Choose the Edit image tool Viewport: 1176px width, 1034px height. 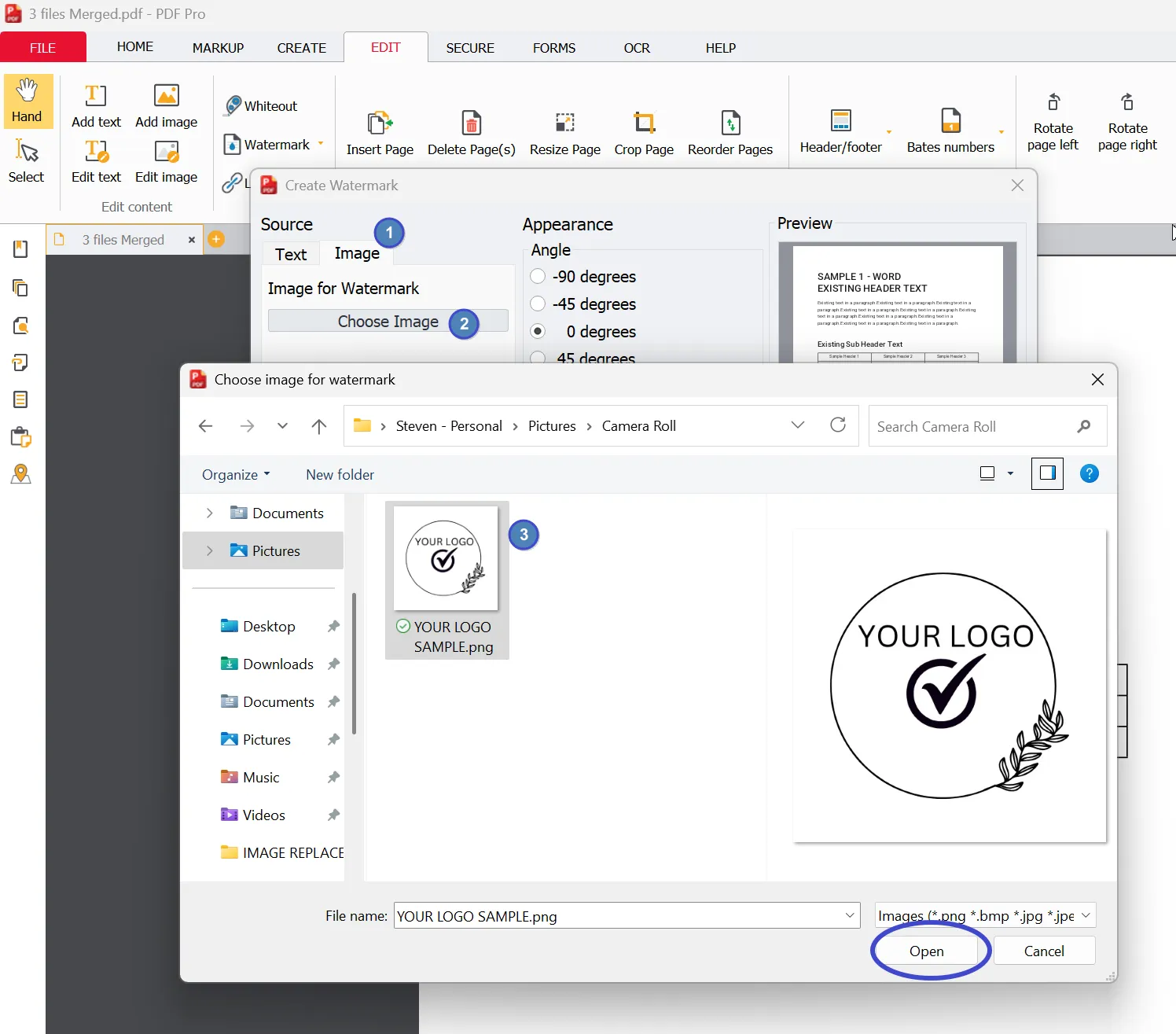pos(166,161)
